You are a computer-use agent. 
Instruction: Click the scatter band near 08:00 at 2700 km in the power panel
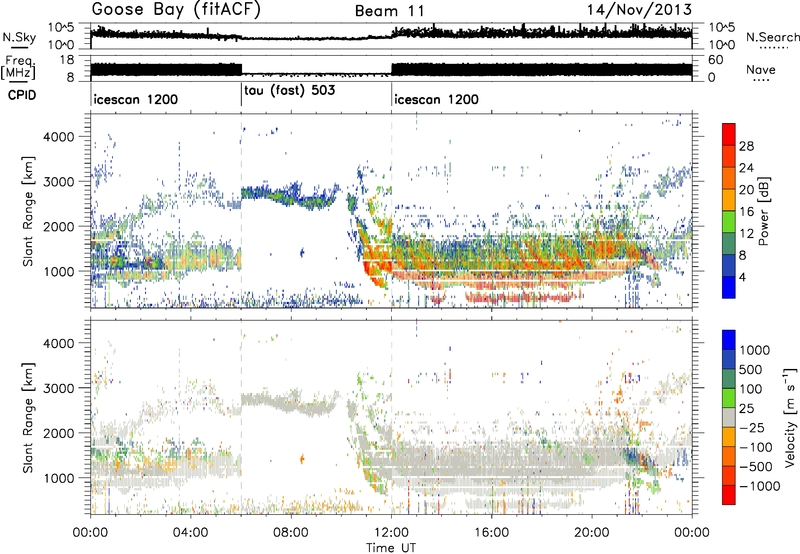291,196
